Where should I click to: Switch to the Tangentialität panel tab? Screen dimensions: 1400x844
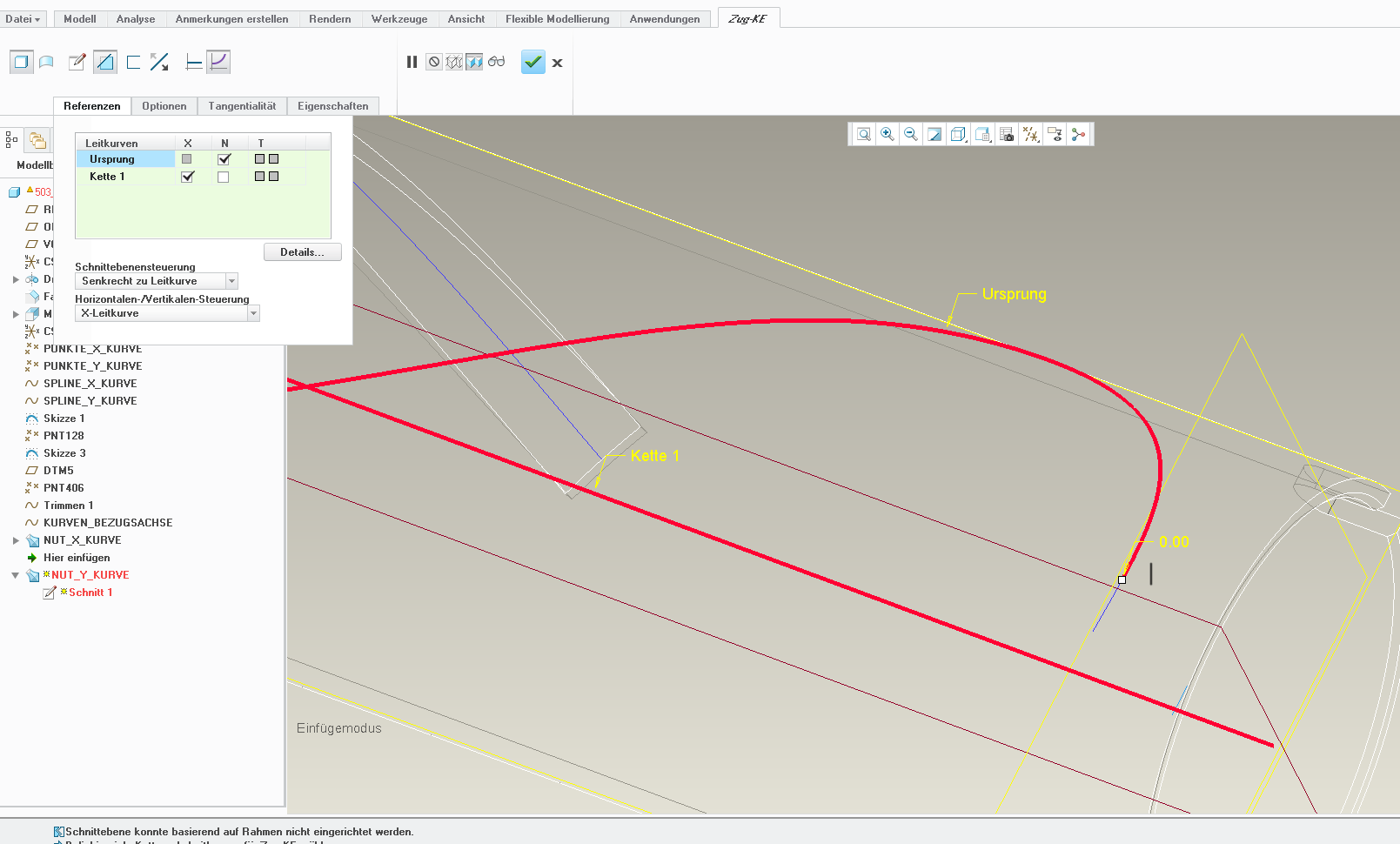[x=242, y=106]
